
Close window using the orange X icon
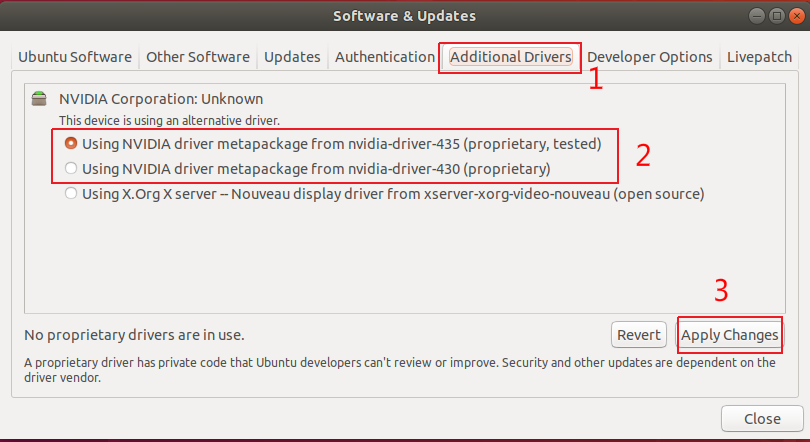pos(797,16)
